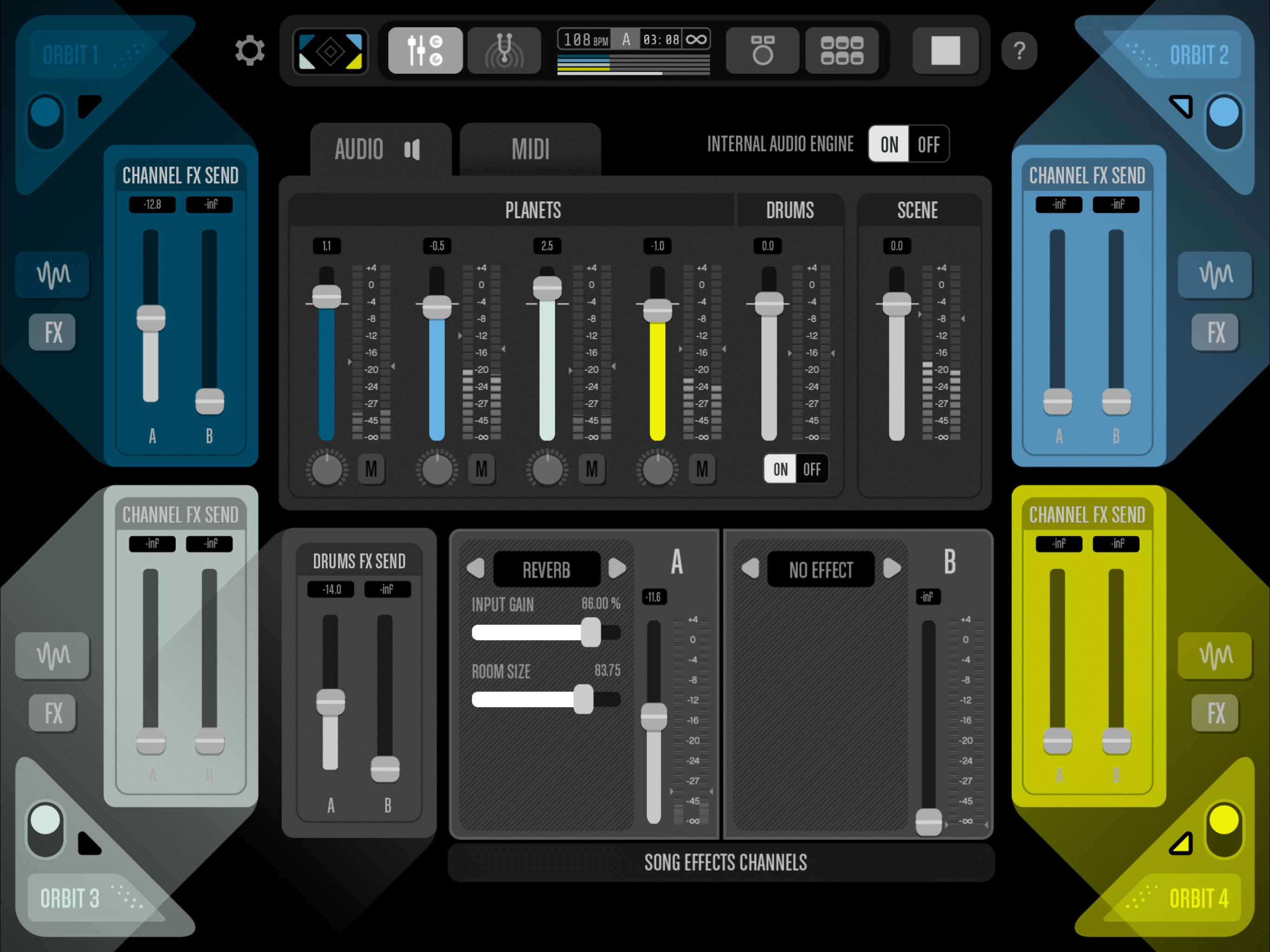This screenshot has height=952, width=1270.
Task: Open the settings gear
Action: [x=250, y=51]
